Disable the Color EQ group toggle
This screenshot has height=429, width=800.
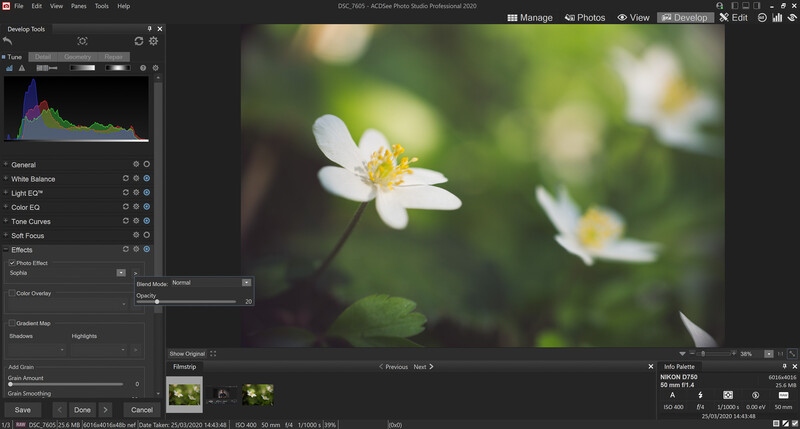(x=147, y=207)
